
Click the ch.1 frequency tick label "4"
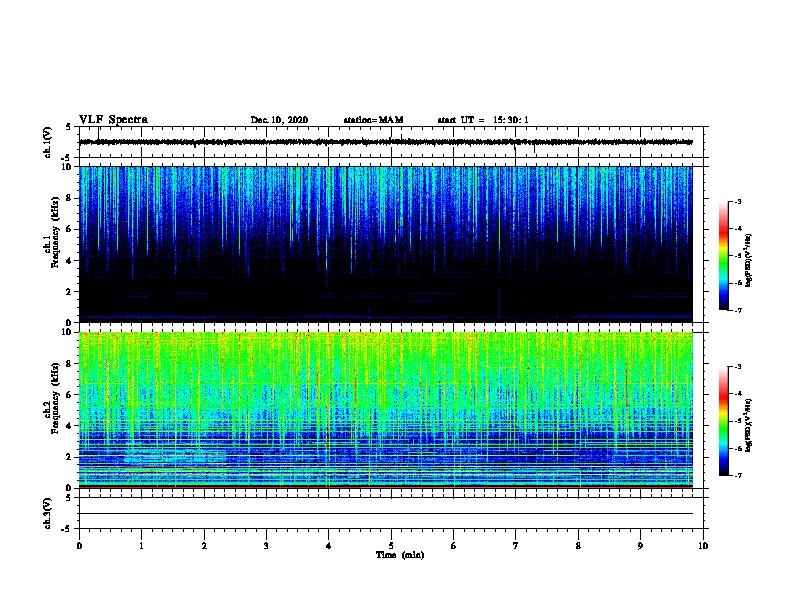(69, 261)
